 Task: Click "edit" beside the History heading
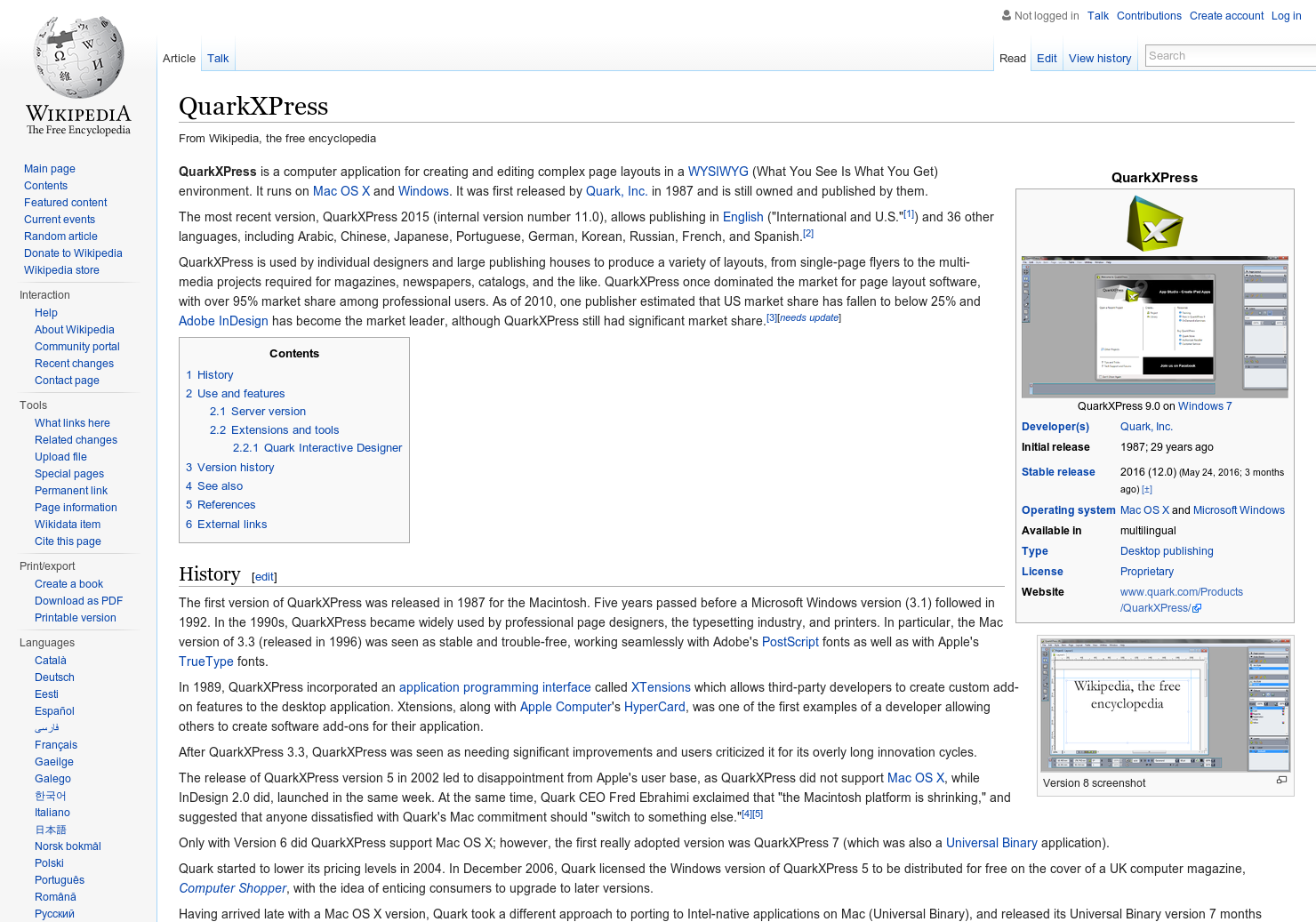pos(264,576)
